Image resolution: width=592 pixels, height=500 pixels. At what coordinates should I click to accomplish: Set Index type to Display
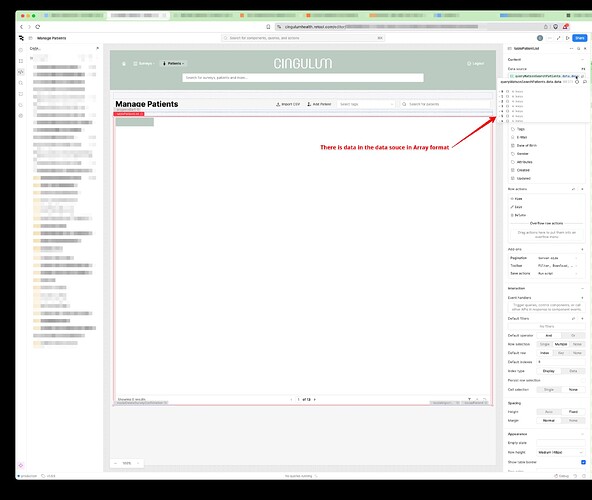[549, 371]
